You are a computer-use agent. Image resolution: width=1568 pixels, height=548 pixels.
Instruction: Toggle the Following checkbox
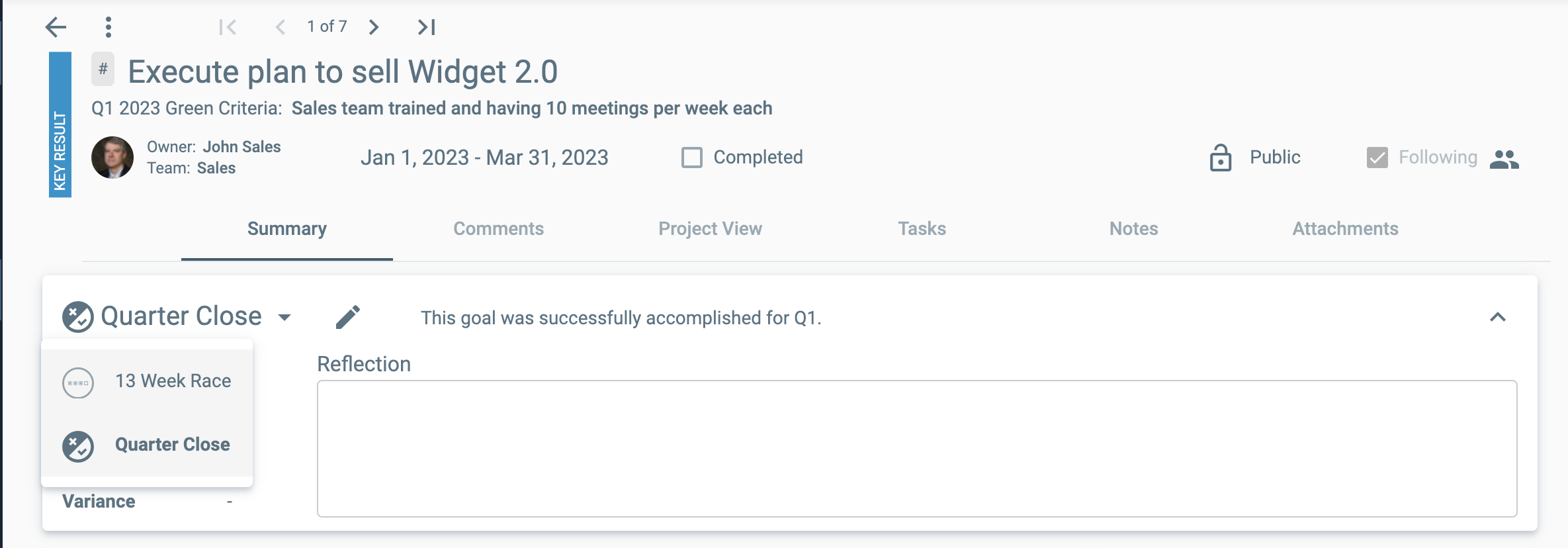coord(1377,158)
